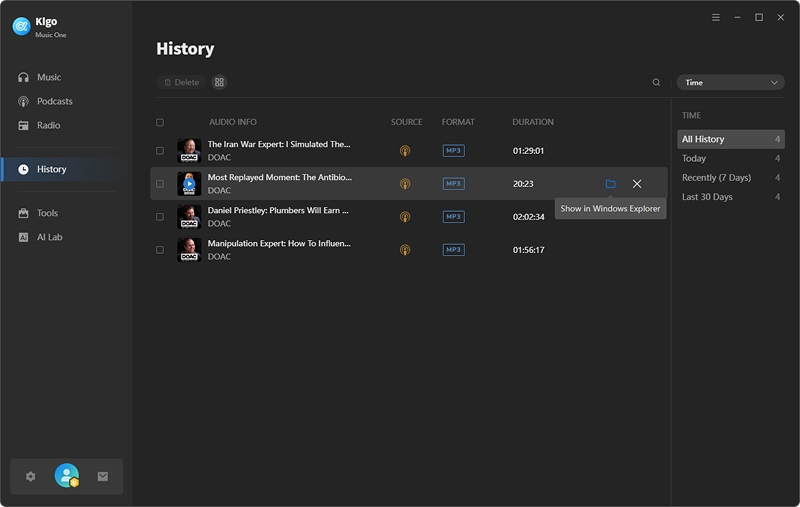
Task: Check the Manipulation Expert row checkbox
Action: click(160, 250)
